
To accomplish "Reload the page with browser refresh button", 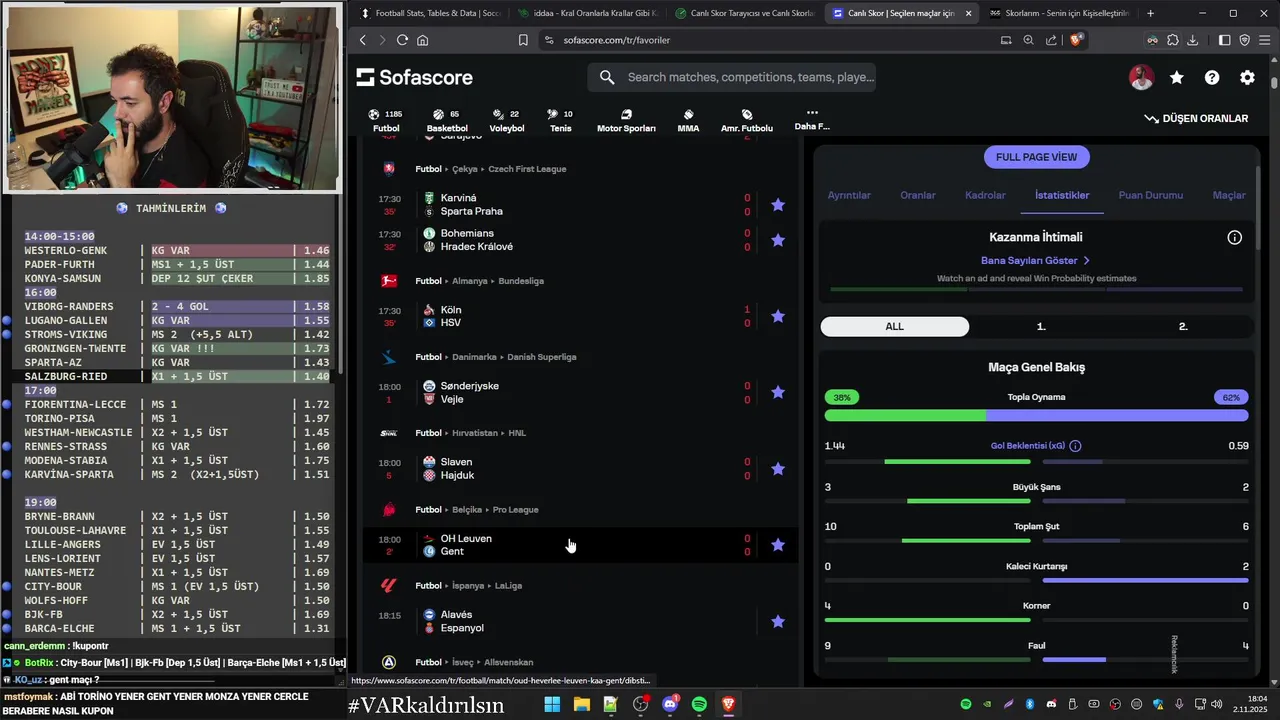I will point(402,40).
